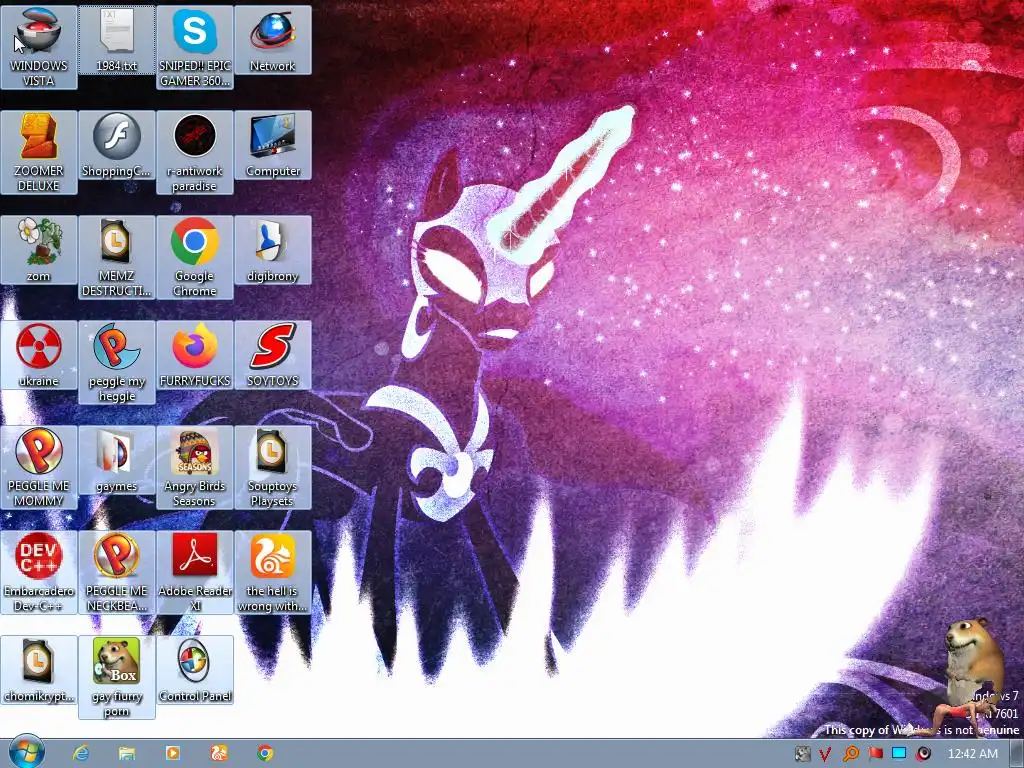Select the 1984.txt file on desktop
This screenshot has height=768, width=1024.
point(116,40)
